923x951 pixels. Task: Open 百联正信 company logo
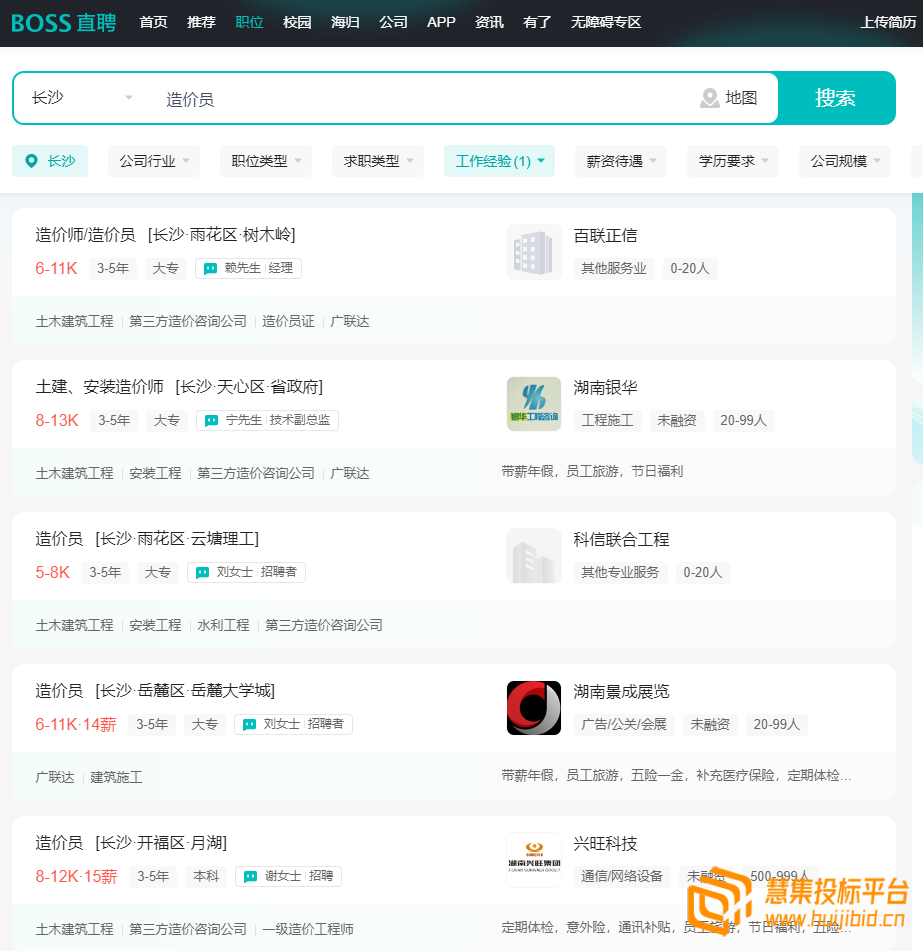pos(534,252)
